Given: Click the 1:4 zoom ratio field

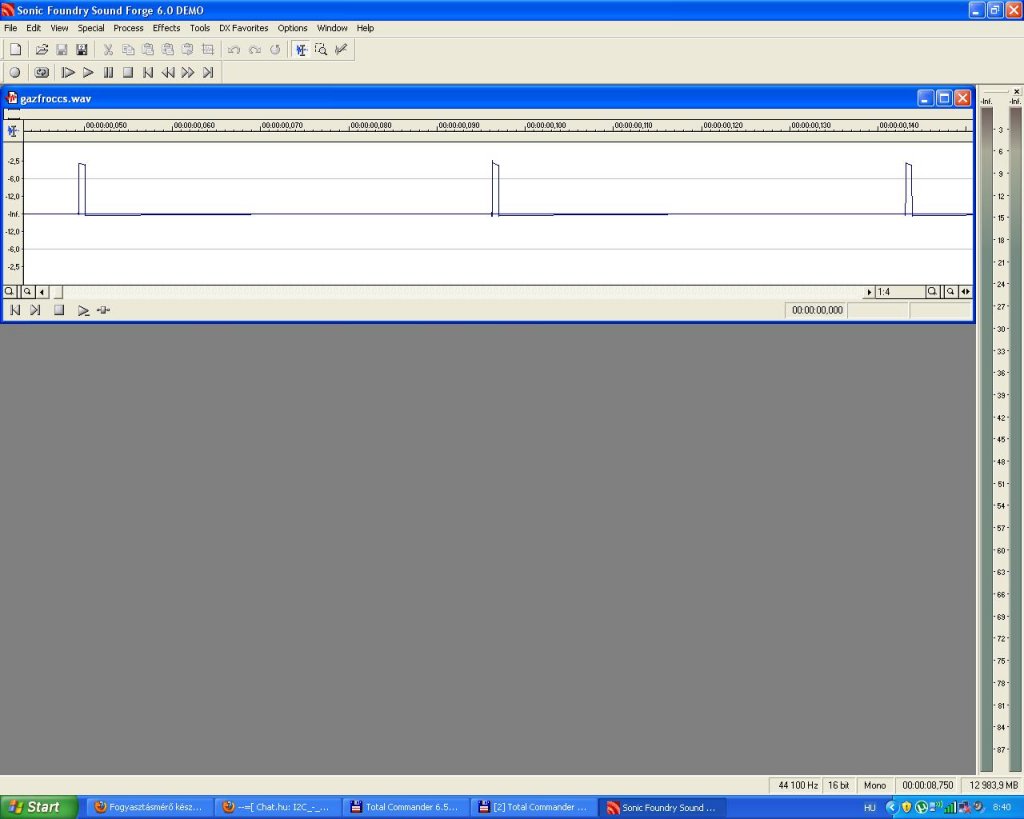Looking at the screenshot, I should pyautogui.click(x=900, y=292).
